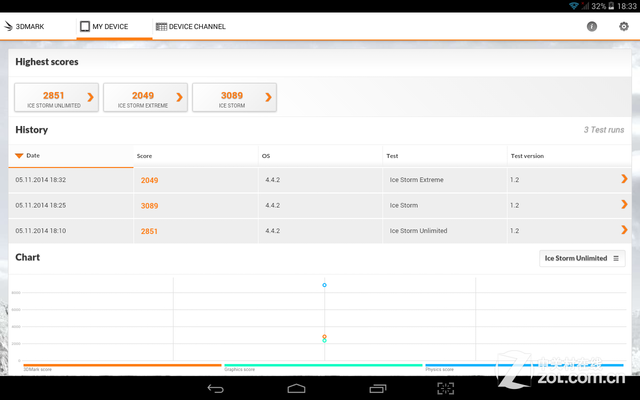640x400 pixels.
Task: Click 'Ice Storm Unlimited' in the Test column
Action: (418, 231)
